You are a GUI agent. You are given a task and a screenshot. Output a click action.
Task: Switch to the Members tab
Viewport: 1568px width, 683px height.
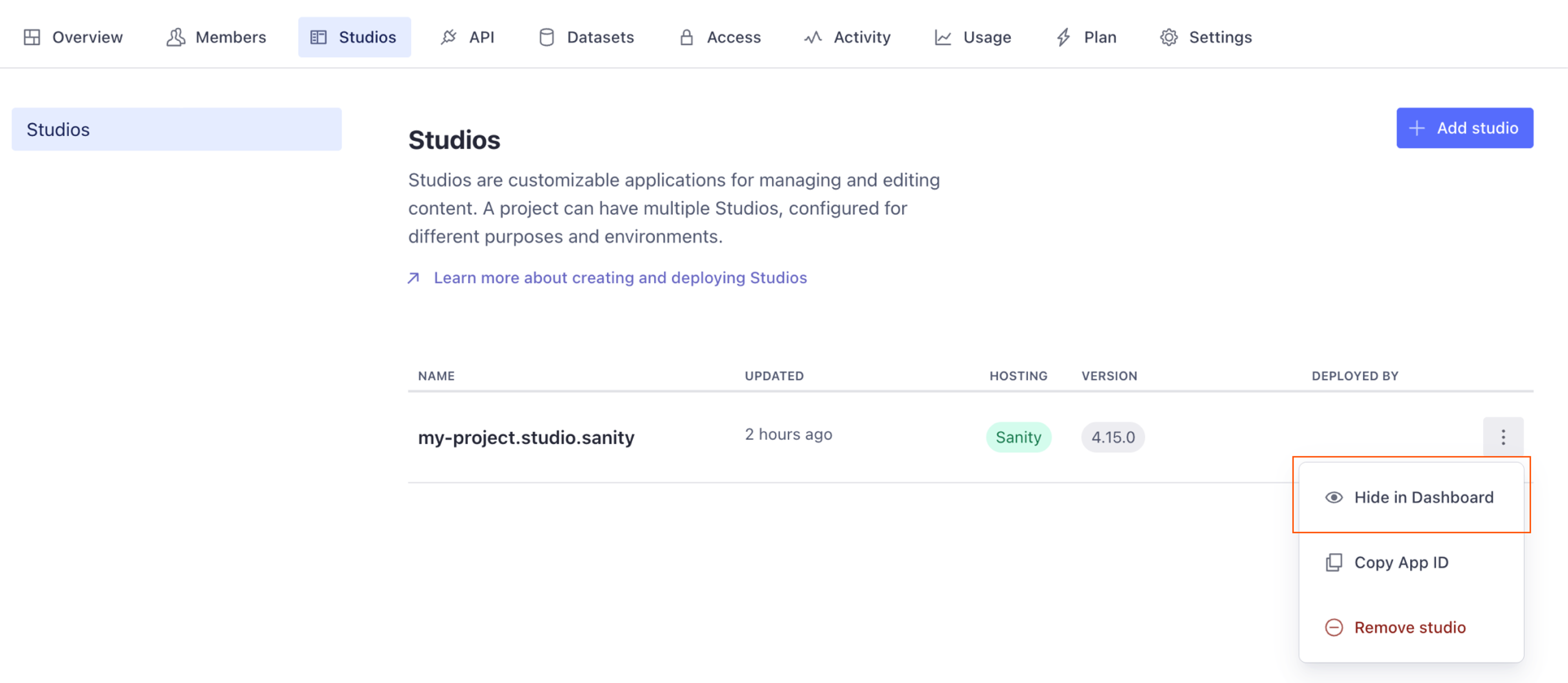216,37
